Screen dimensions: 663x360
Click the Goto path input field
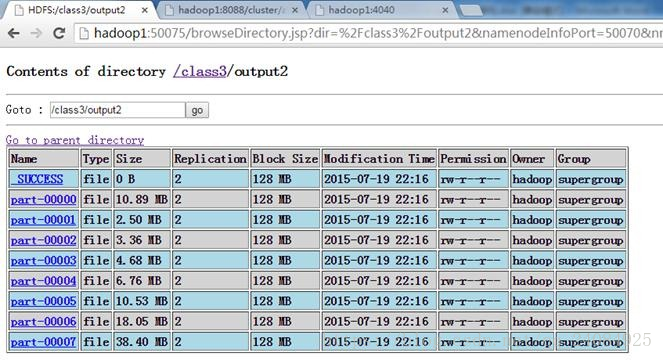tap(118, 110)
